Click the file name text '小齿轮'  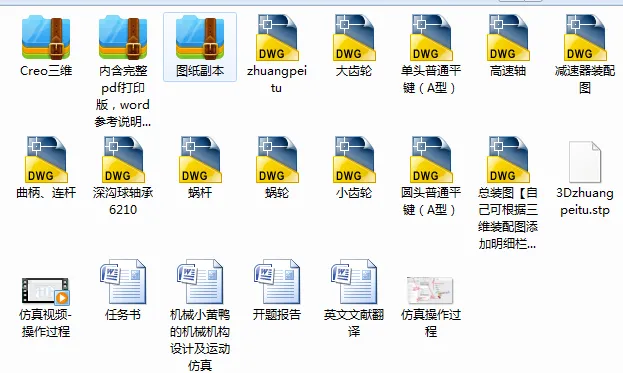pos(354,193)
